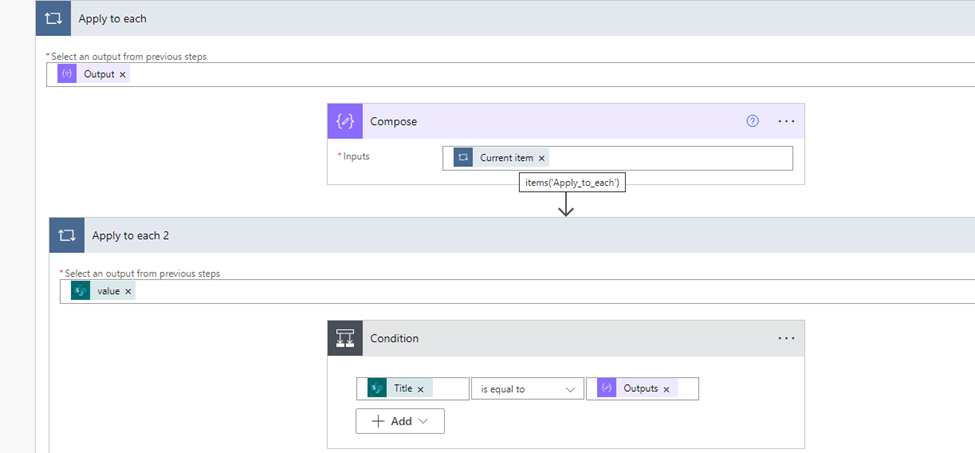
Task: Click the Current item token icon
Action: coord(462,158)
